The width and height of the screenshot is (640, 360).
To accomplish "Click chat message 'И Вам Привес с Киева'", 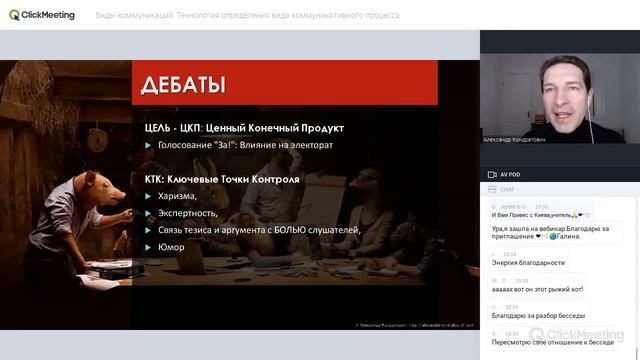I will point(540,215).
